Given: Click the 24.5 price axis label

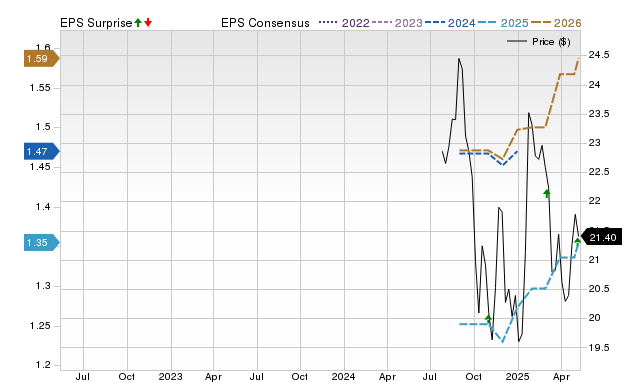Looking at the screenshot, I should 599,55.
